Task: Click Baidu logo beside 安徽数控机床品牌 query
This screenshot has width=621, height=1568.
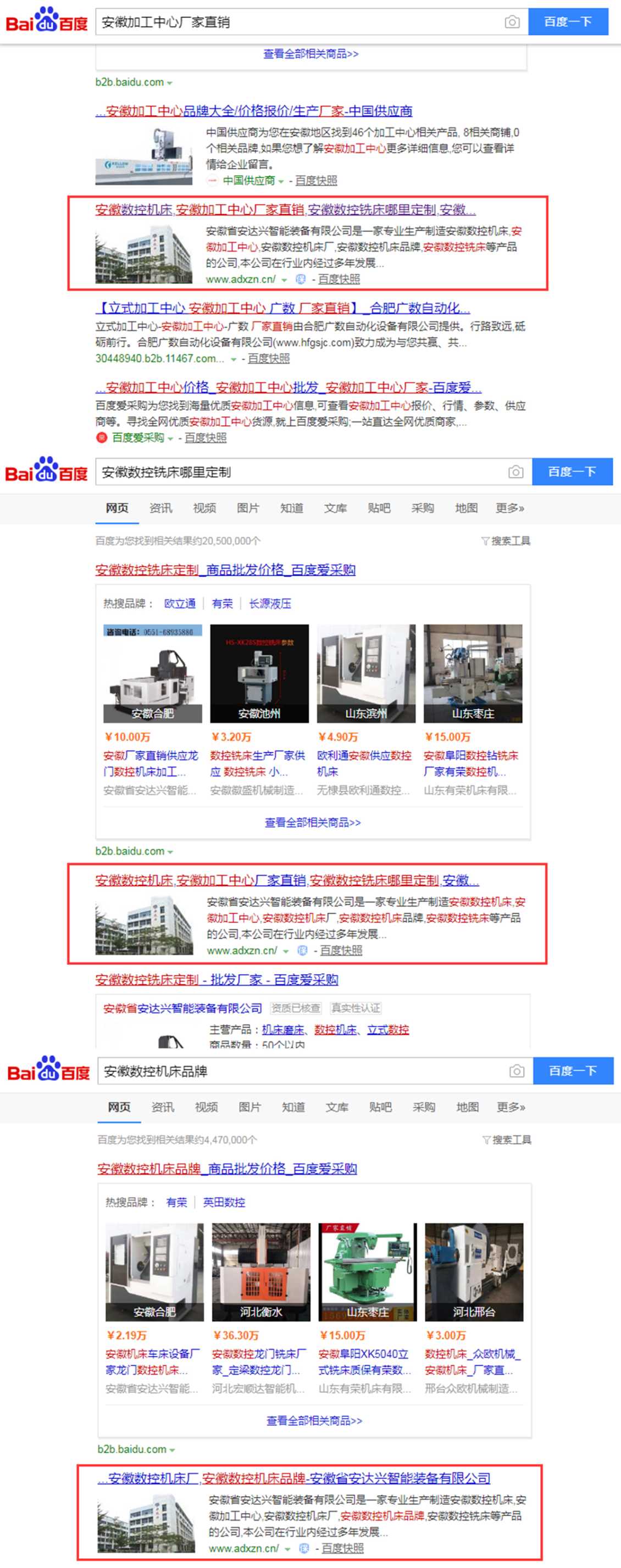Action: (x=48, y=1069)
